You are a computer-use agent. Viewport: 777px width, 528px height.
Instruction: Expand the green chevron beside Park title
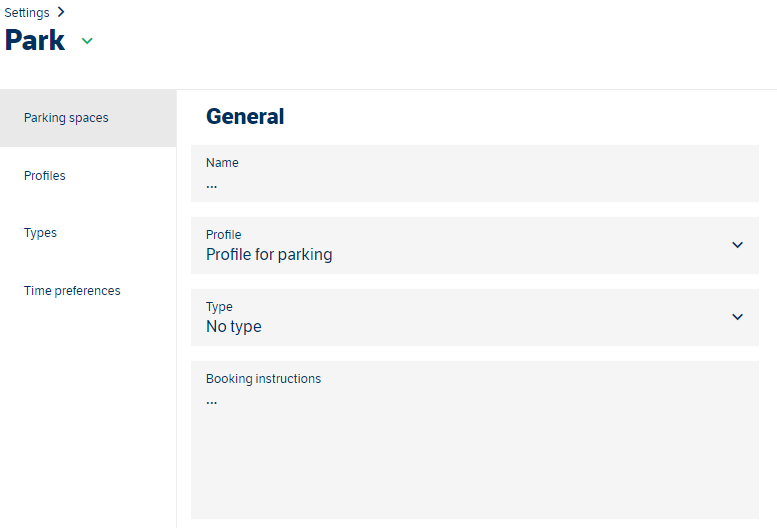87,41
